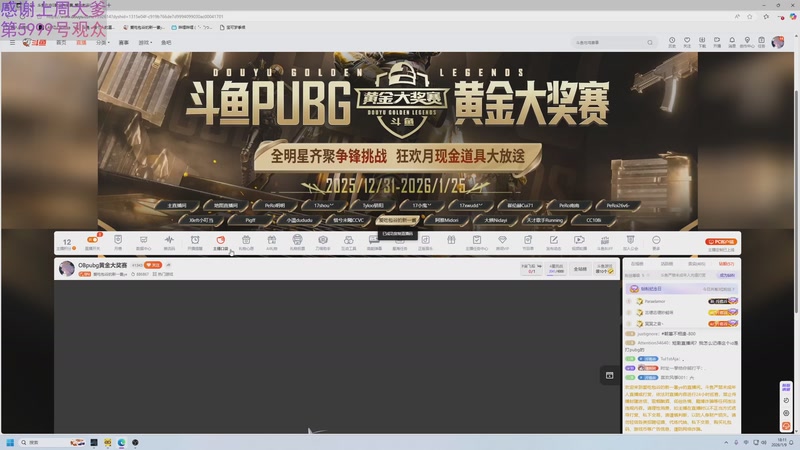Click the purple 成为钻粉 button

727,275
